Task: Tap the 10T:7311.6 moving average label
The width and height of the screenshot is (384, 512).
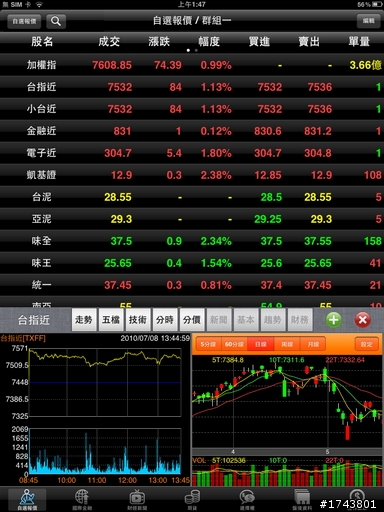Action: tap(287, 360)
